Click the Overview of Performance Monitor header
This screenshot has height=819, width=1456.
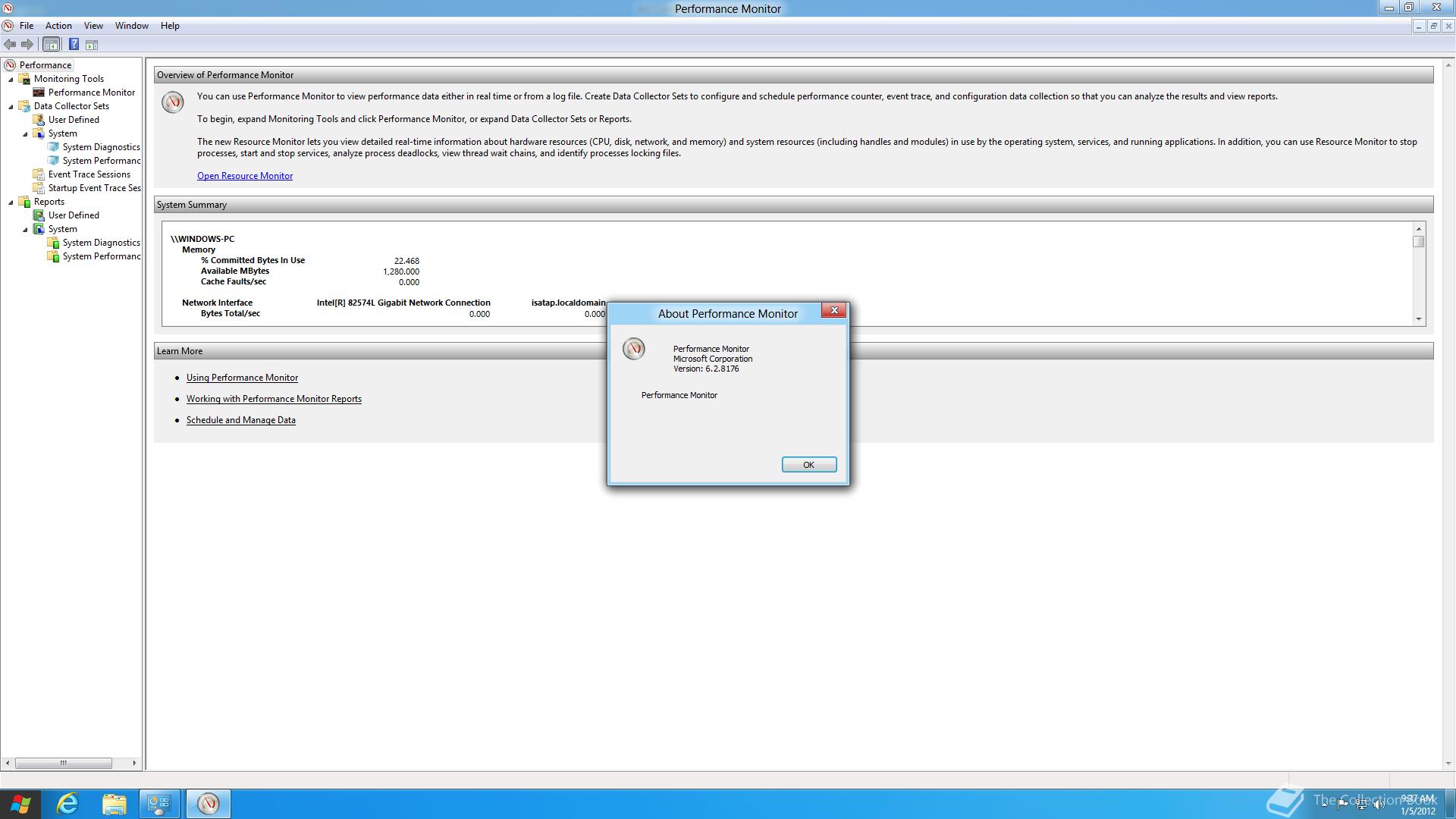tap(793, 75)
